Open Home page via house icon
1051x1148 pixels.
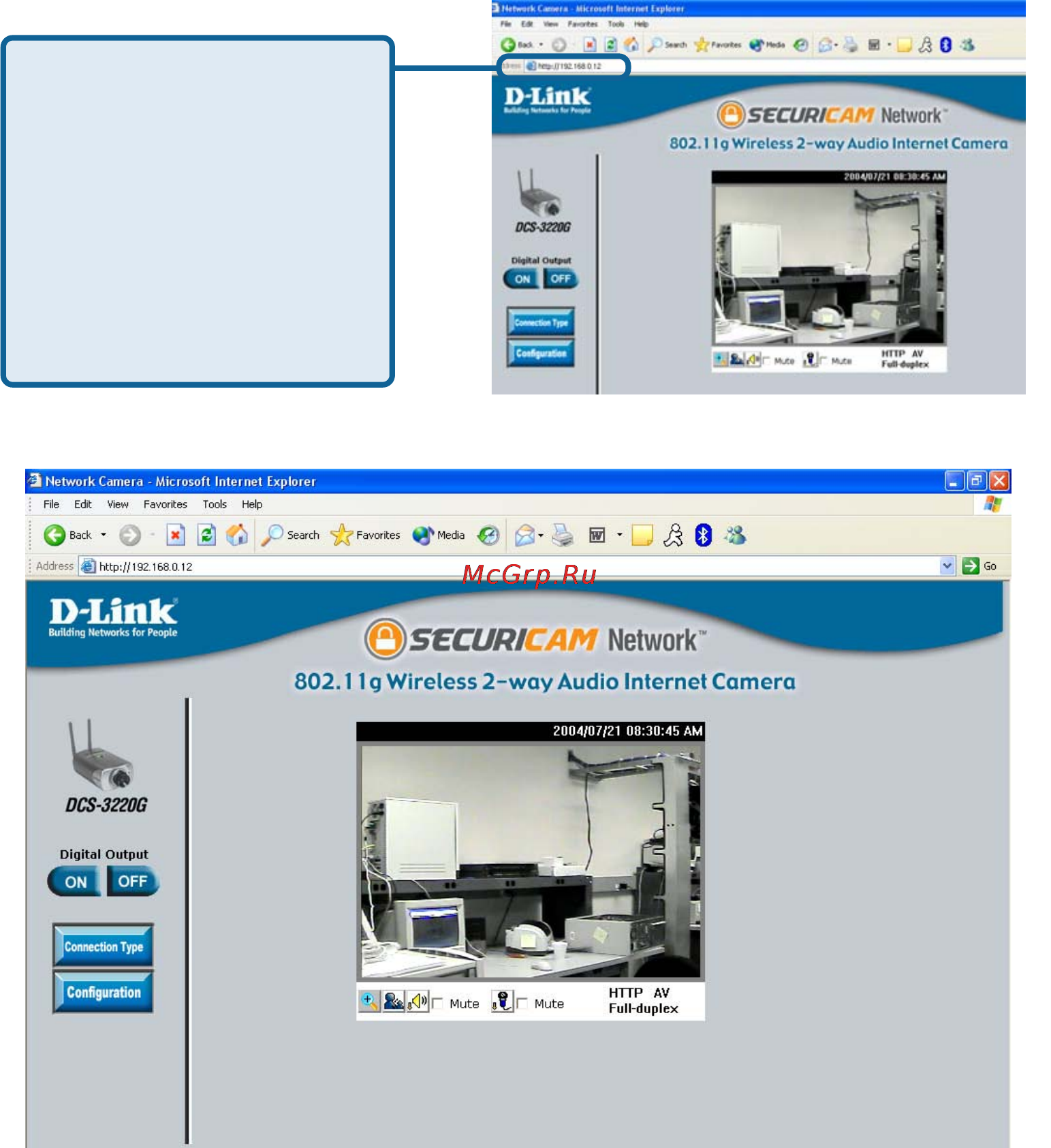tap(237, 536)
